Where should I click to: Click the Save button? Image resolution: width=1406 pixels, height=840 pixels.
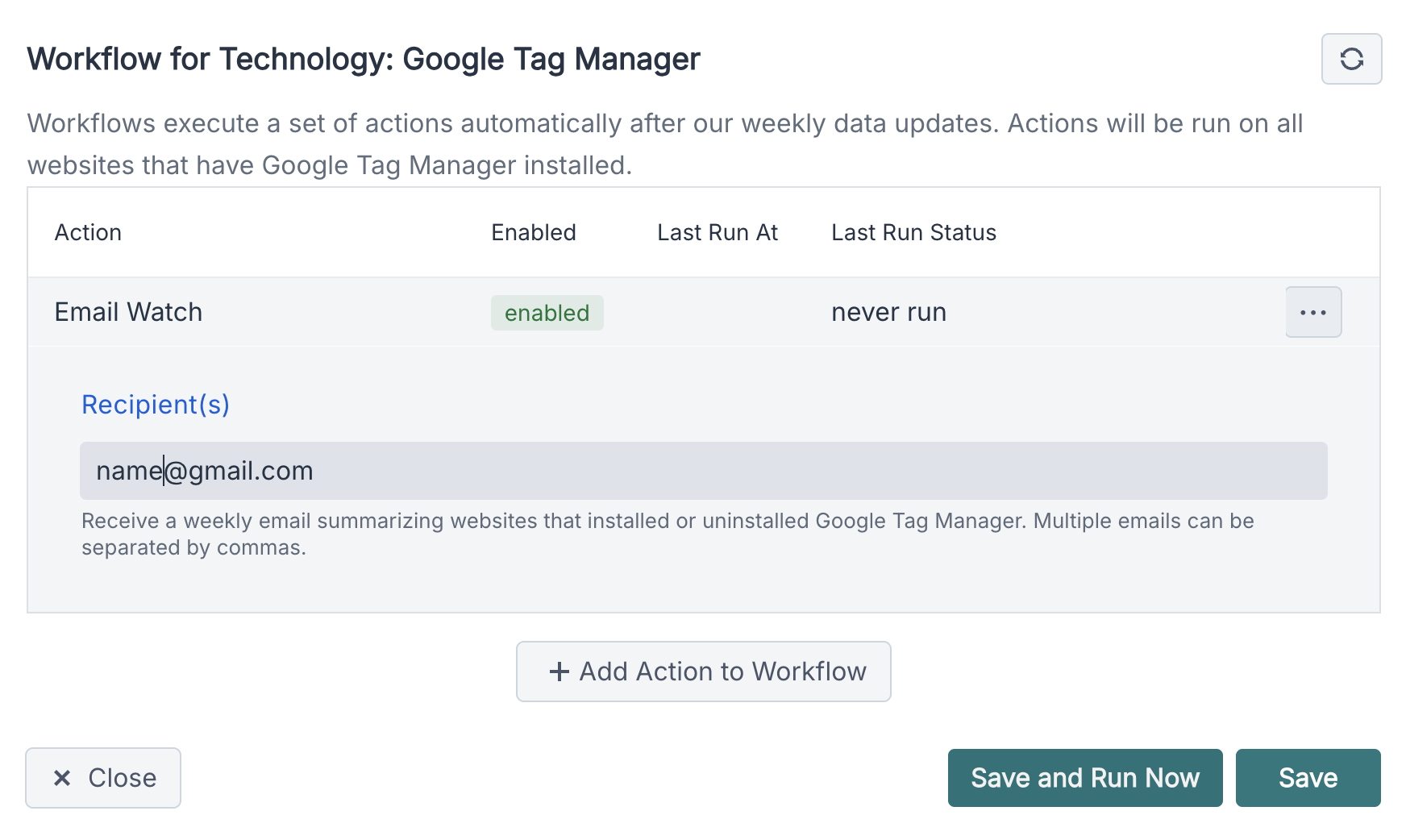tap(1308, 778)
